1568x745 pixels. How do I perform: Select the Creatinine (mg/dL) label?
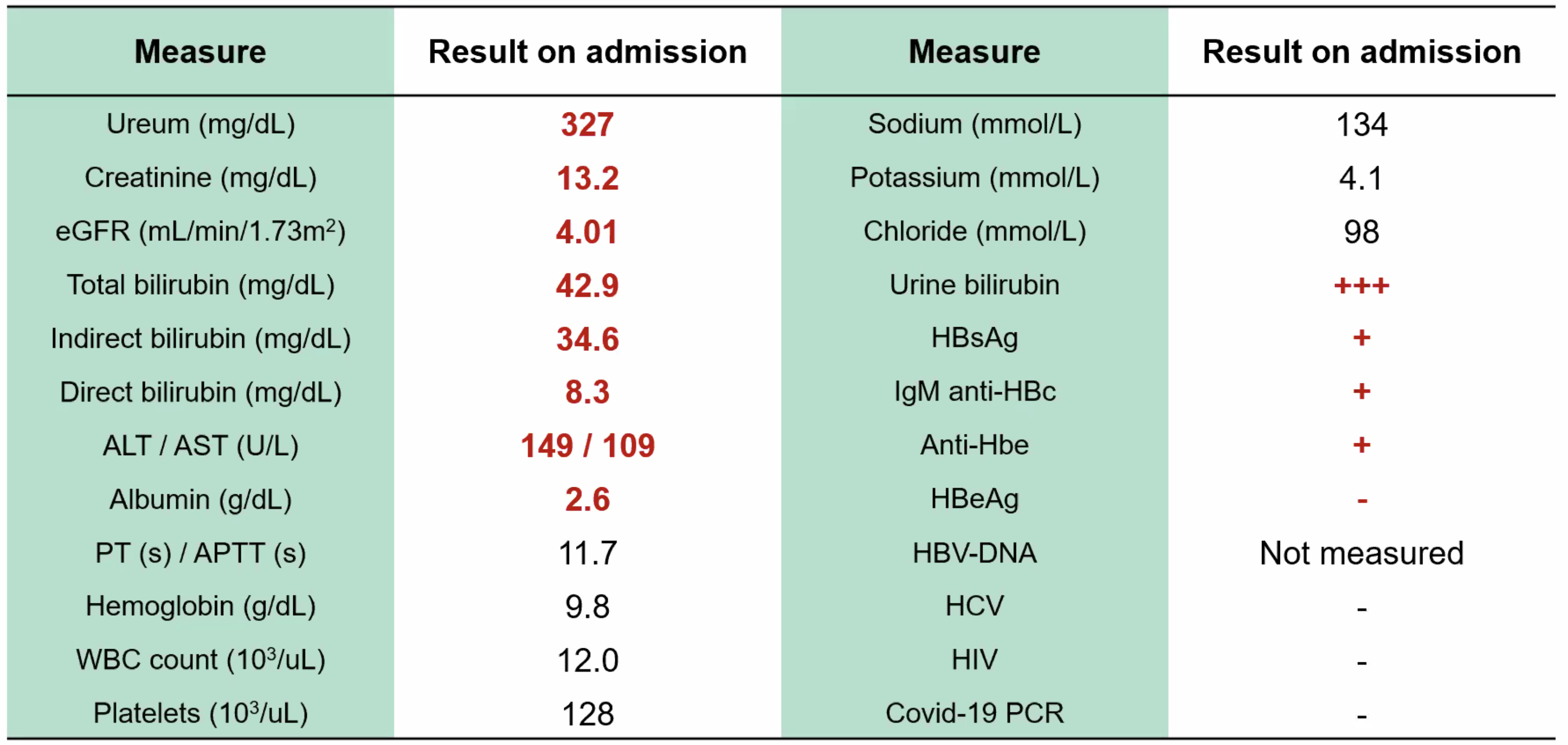(200, 178)
